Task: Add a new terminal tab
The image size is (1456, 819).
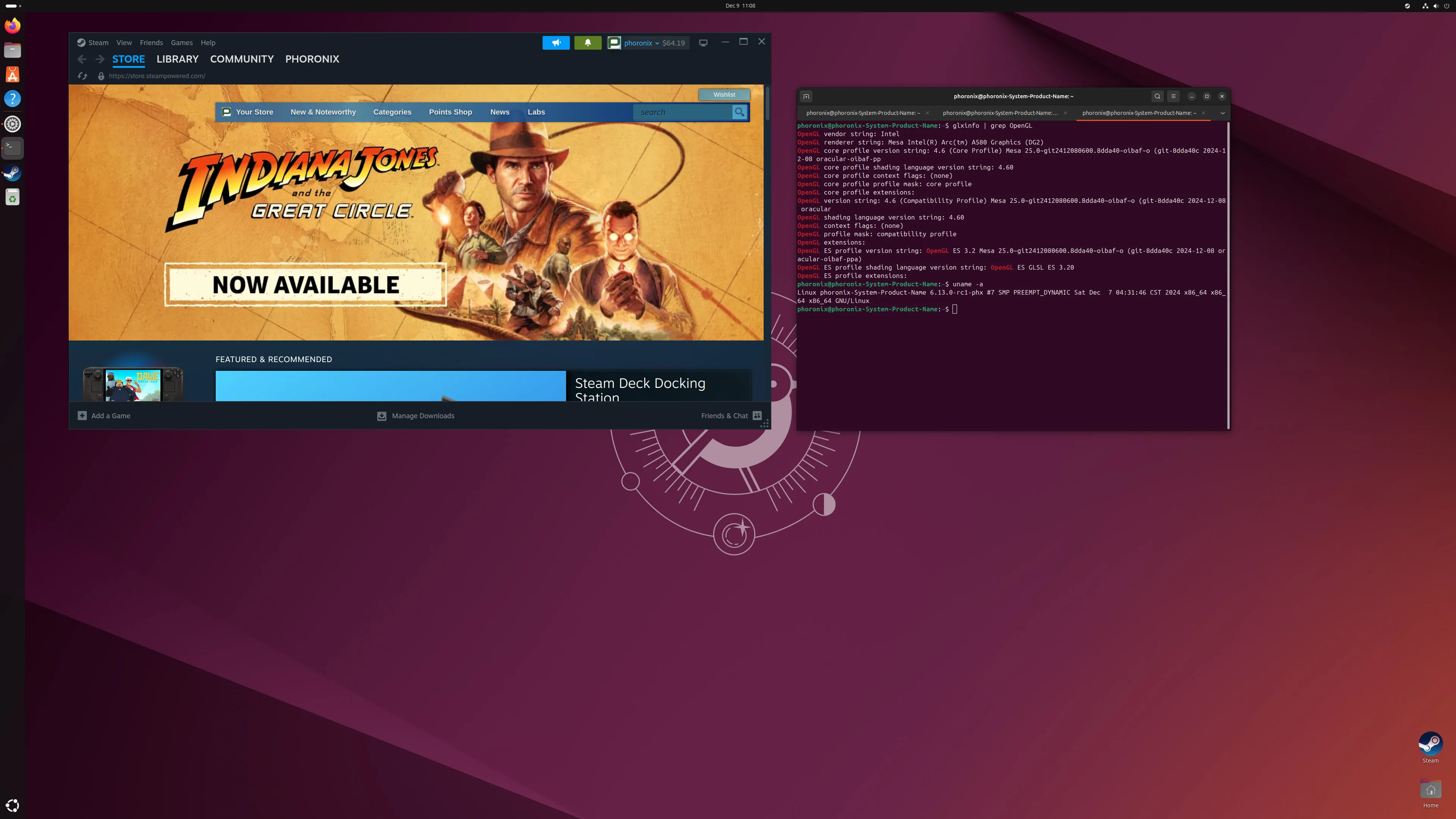Action: point(806,96)
